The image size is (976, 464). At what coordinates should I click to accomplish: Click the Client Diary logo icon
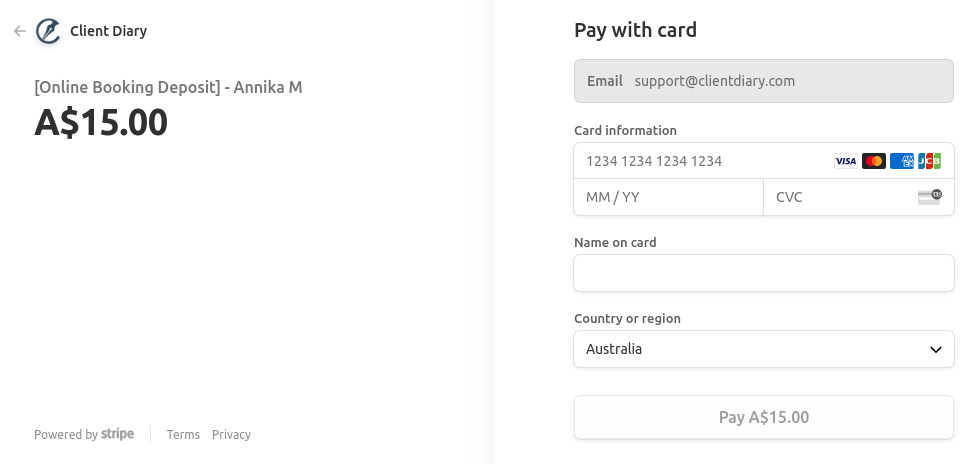[x=48, y=31]
